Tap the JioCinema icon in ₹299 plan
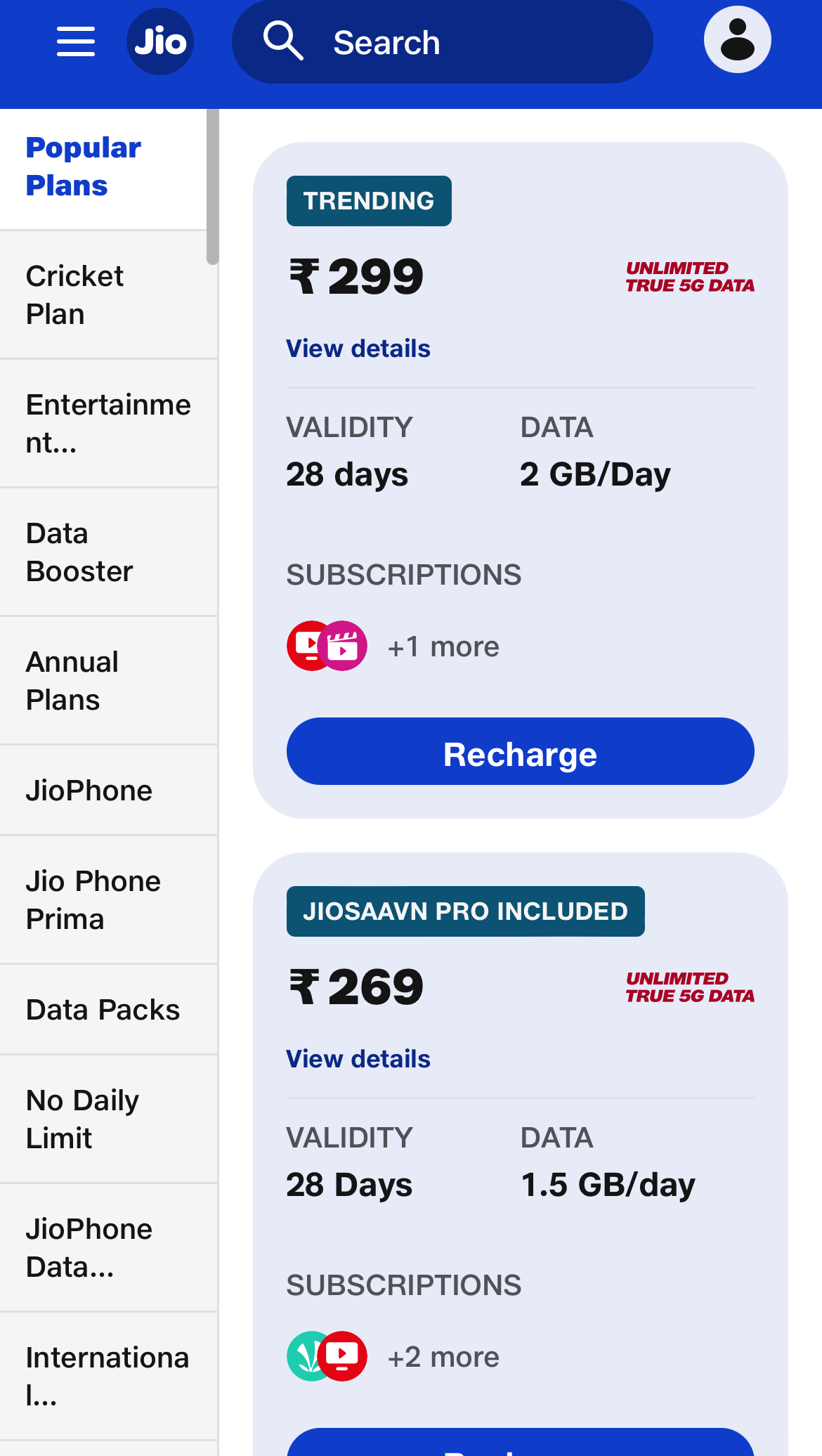Viewport: 822px width, 1456px height. pyautogui.click(x=343, y=646)
